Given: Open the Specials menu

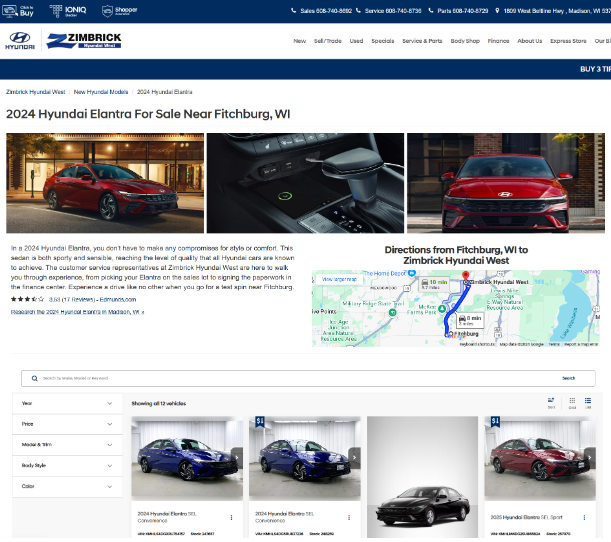Looking at the screenshot, I should click(x=383, y=41).
